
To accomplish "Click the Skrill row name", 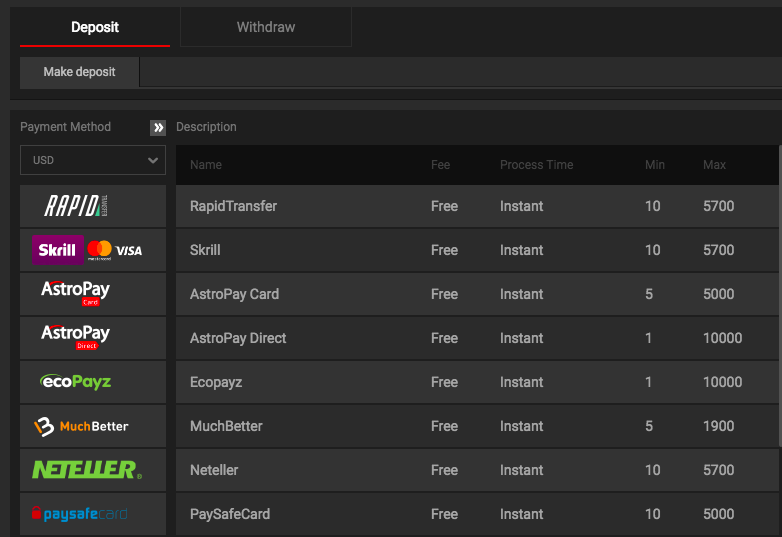I will coord(205,250).
